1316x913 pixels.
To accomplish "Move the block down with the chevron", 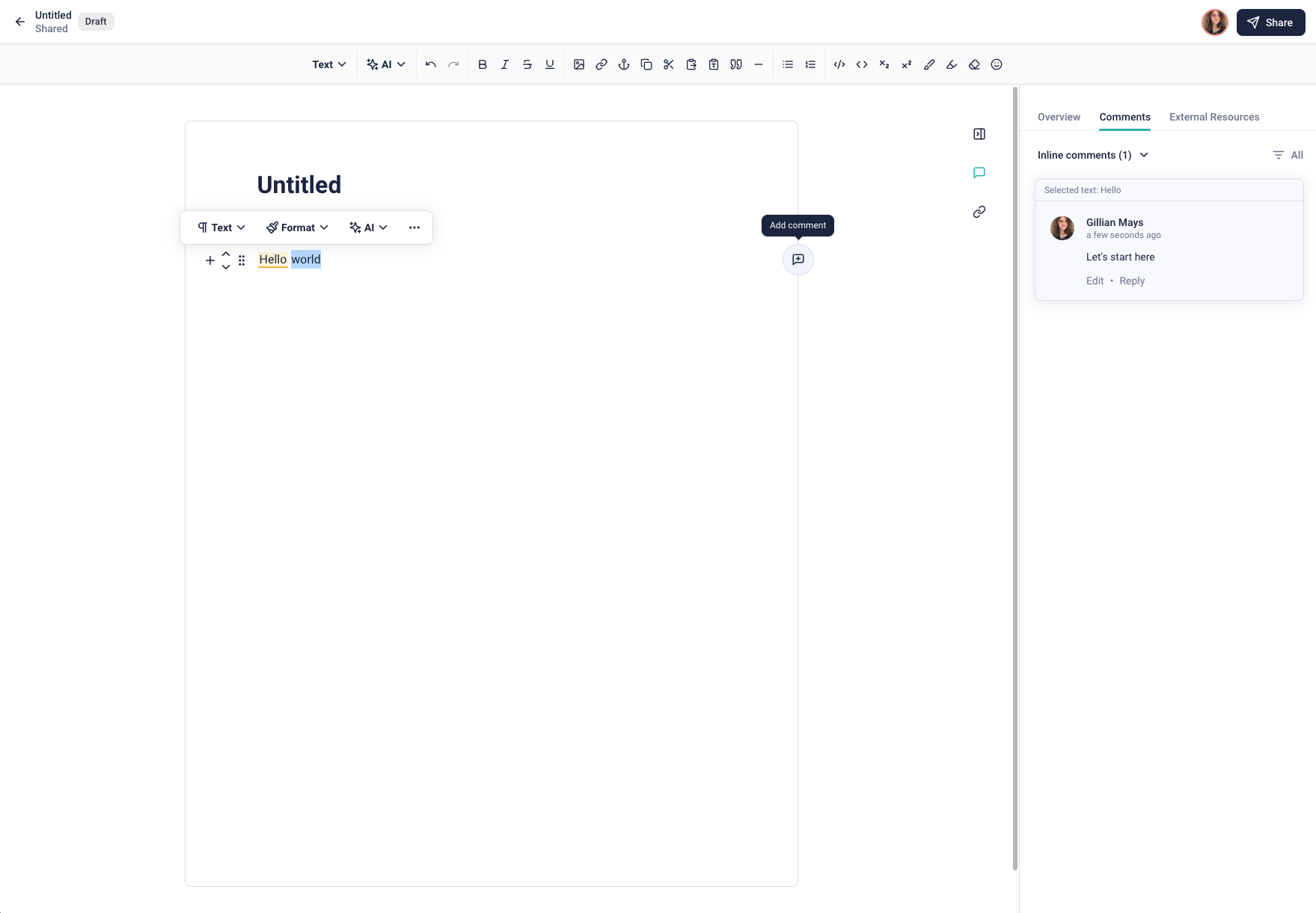I will [x=226, y=266].
